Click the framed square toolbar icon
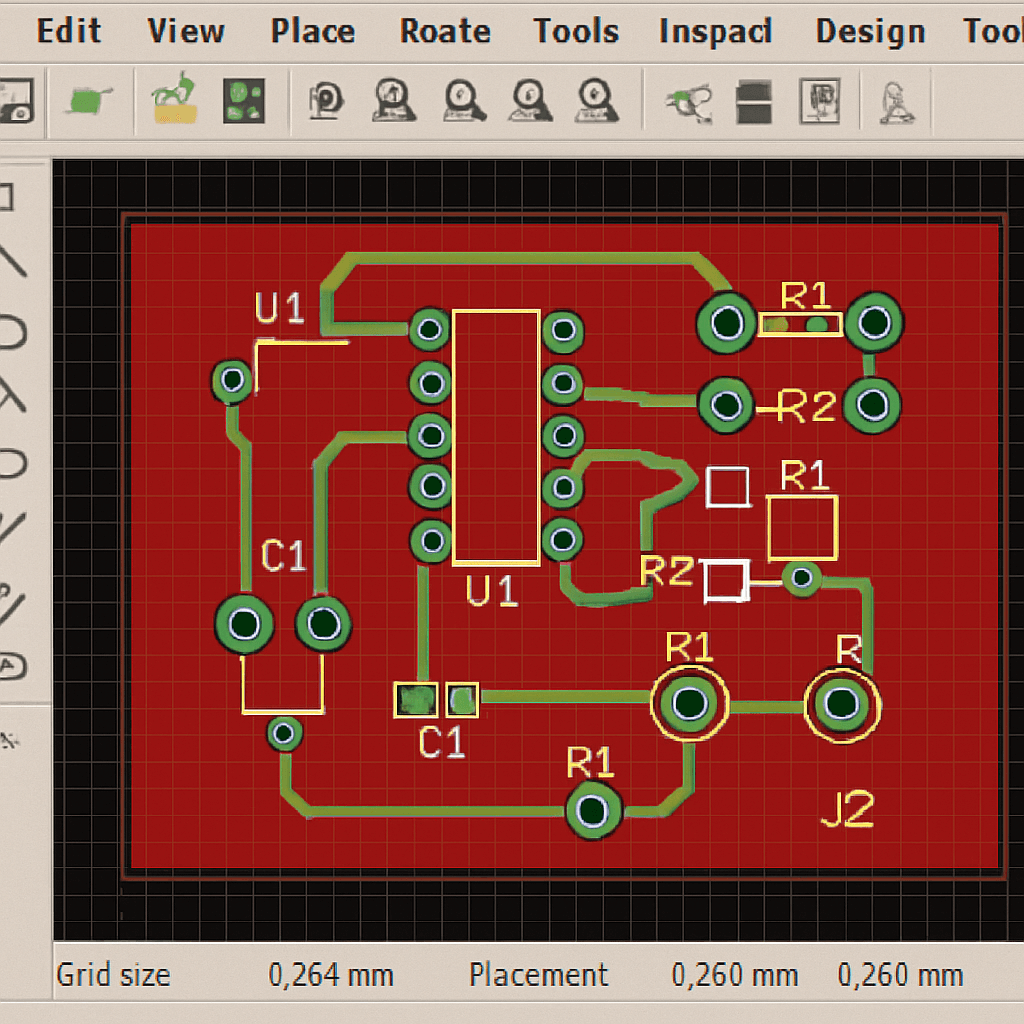Image resolution: width=1024 pixels, height=1024 pixels. 819,100
